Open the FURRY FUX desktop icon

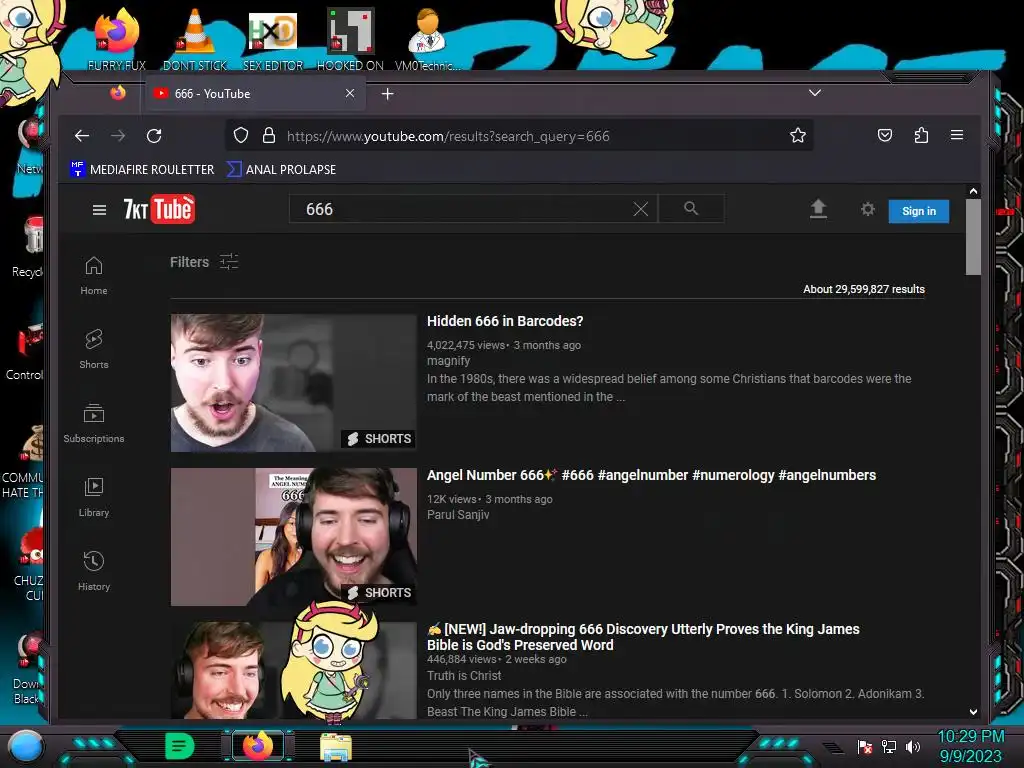click(x=117, y=39)
